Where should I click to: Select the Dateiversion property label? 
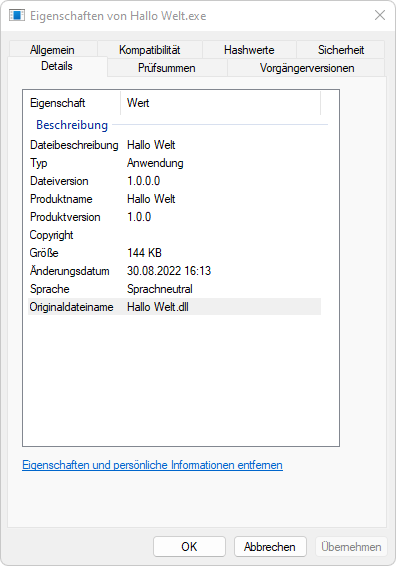pos(59,181)
